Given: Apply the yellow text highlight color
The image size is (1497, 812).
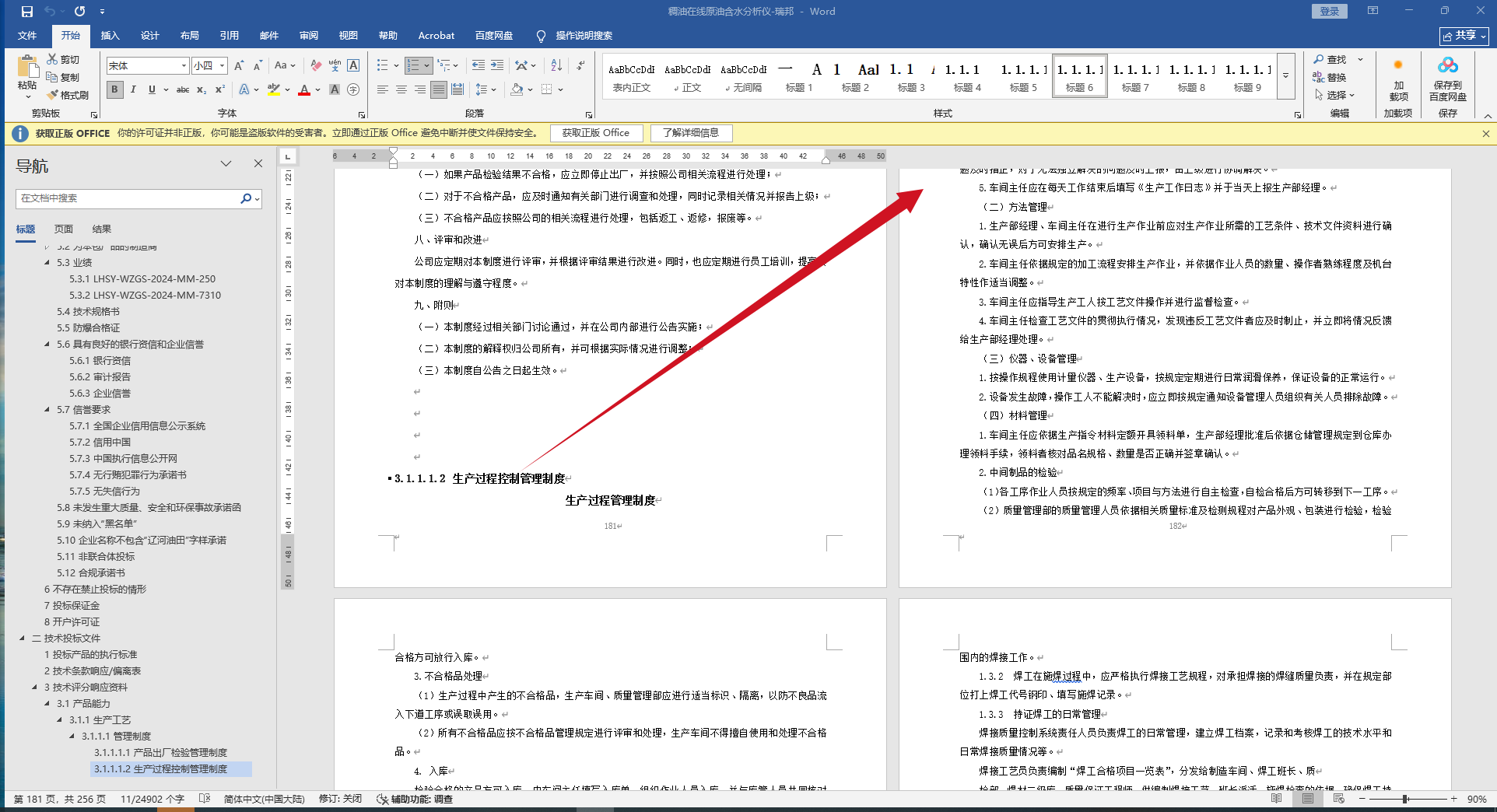Looking at the screenshot, I should pyautogui.click(x=273, y=89).
